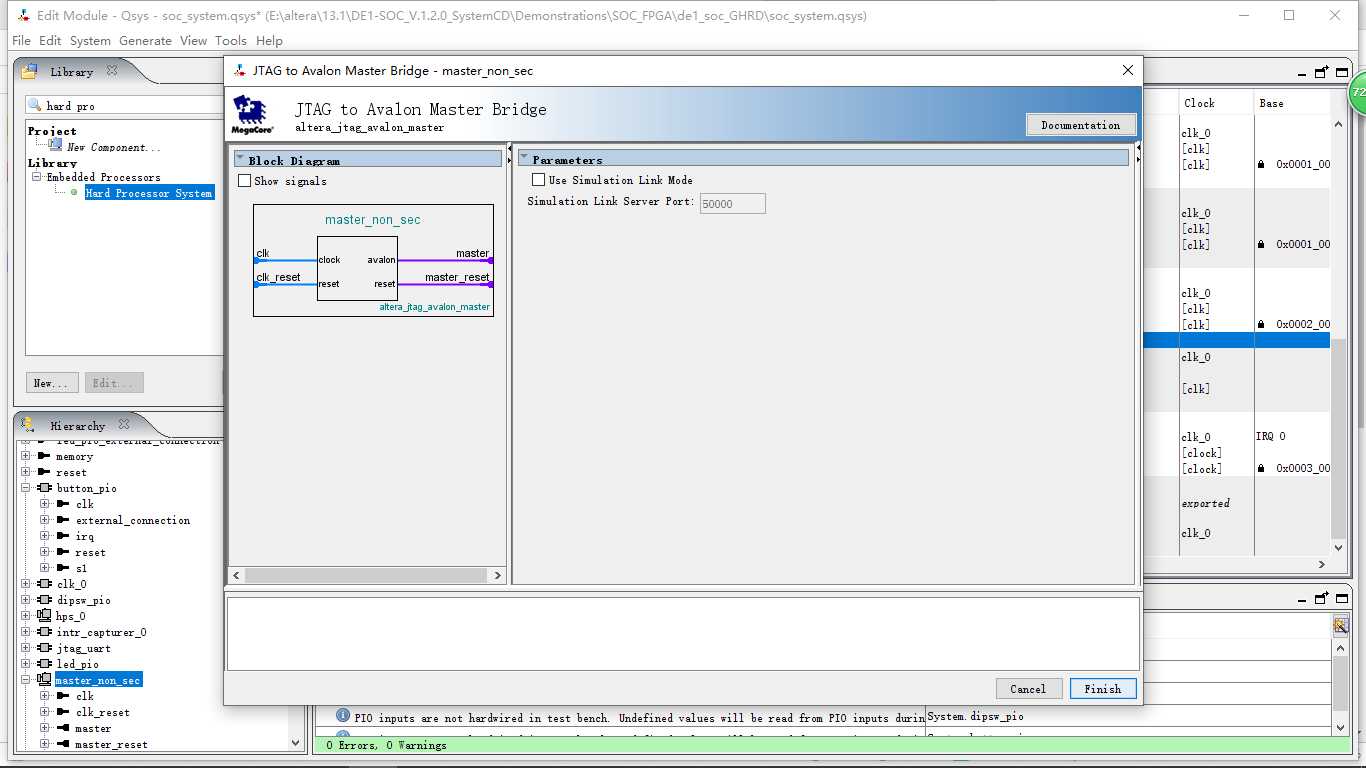Click the lock icon beside 0x0003_00

(x=1262, y=468)
